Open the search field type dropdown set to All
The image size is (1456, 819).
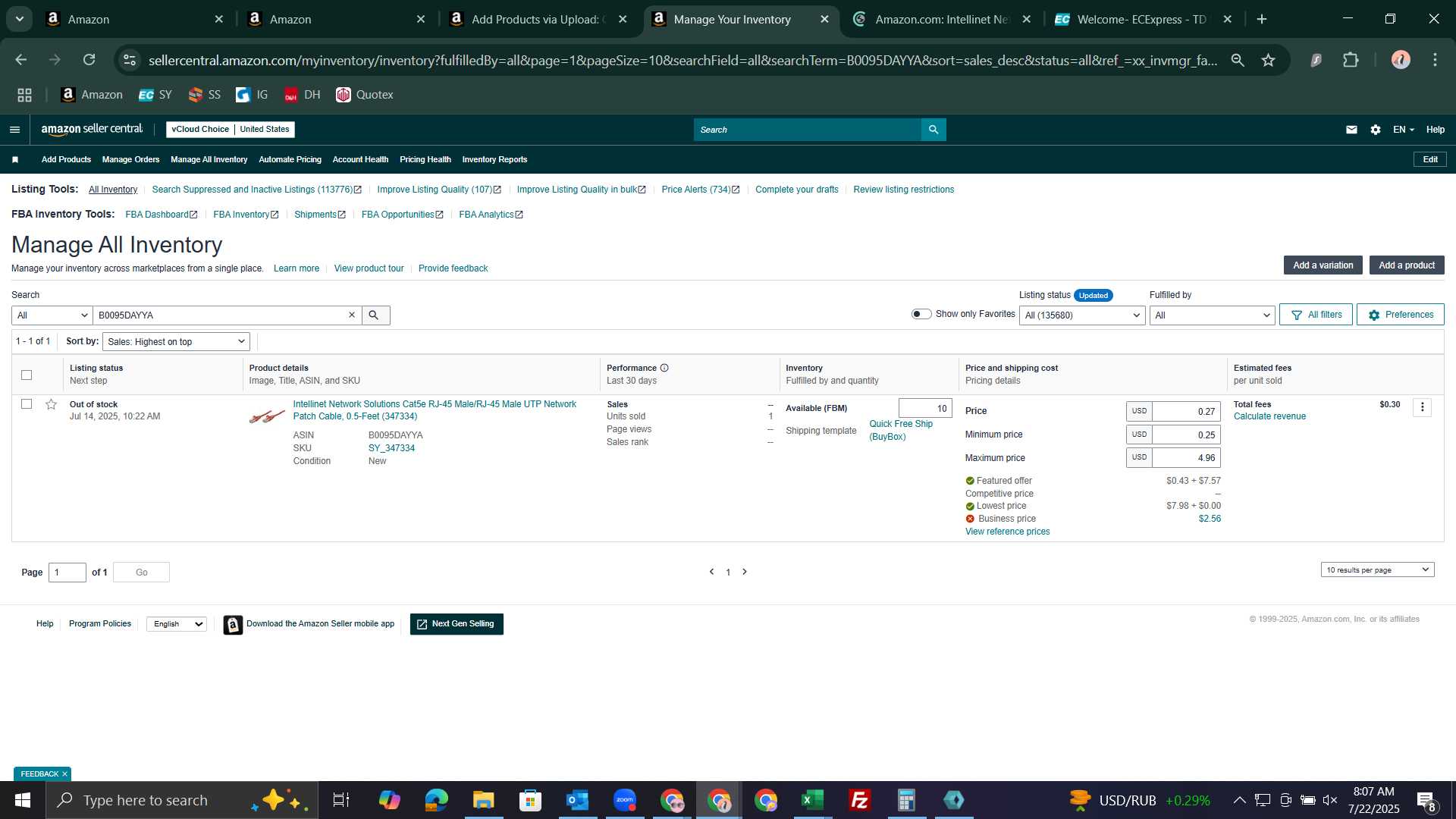pyautogui.click(x=52, y=315)
